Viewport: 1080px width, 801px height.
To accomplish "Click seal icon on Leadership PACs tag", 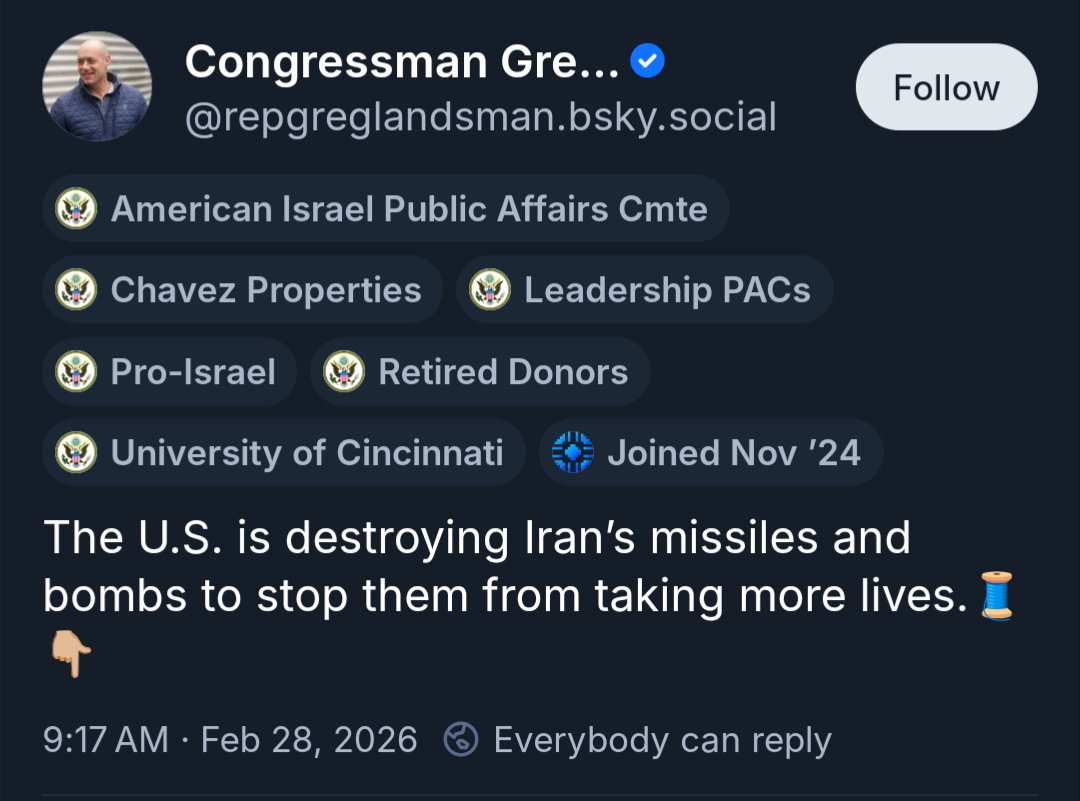I will 490,290.
